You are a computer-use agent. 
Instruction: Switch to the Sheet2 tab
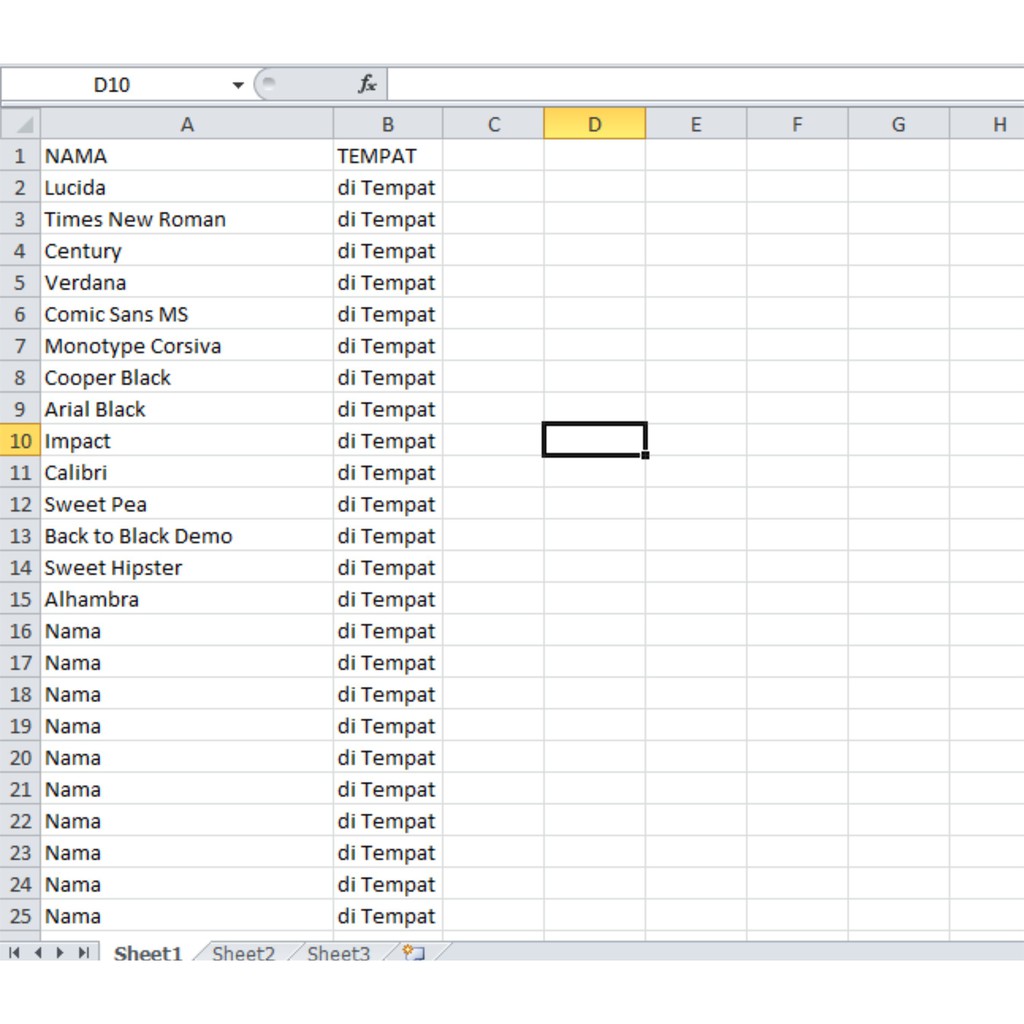click(243, 953)
